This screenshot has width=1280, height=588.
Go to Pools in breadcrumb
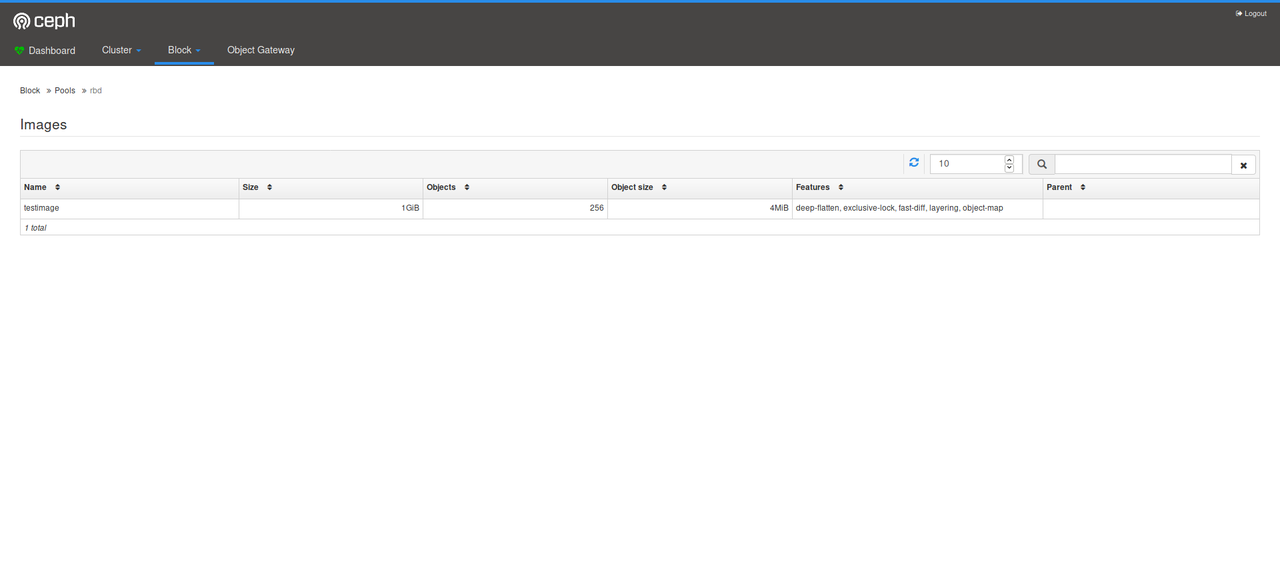click(65, 91)
